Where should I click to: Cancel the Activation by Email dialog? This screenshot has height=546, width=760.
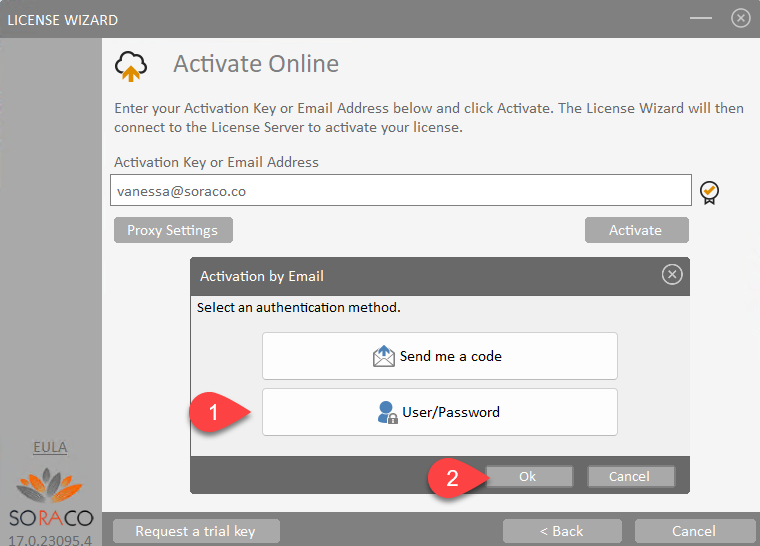pyautogui.click(x=630, y=477)
